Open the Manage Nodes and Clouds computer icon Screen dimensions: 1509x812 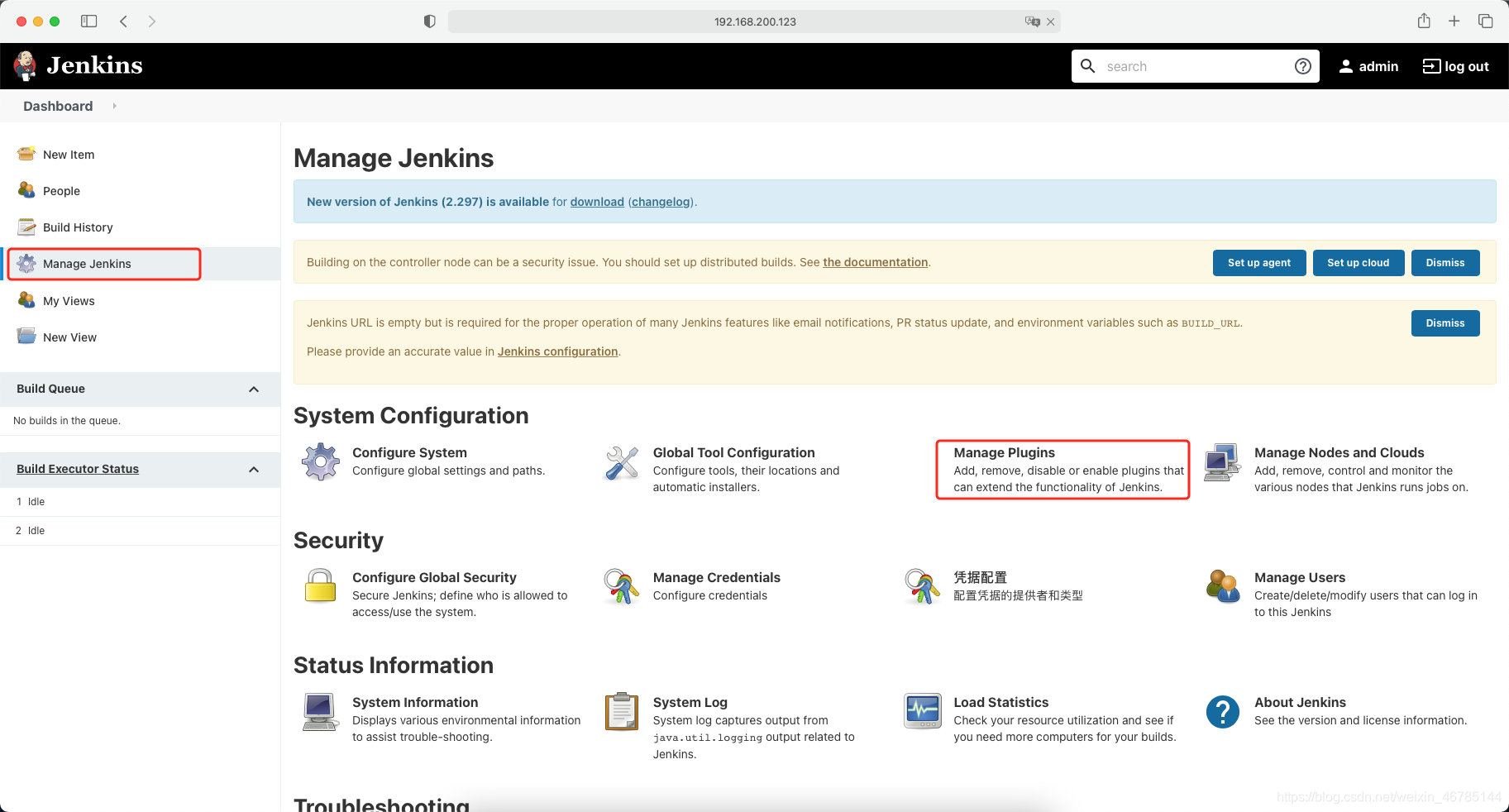coord(1222,462)
